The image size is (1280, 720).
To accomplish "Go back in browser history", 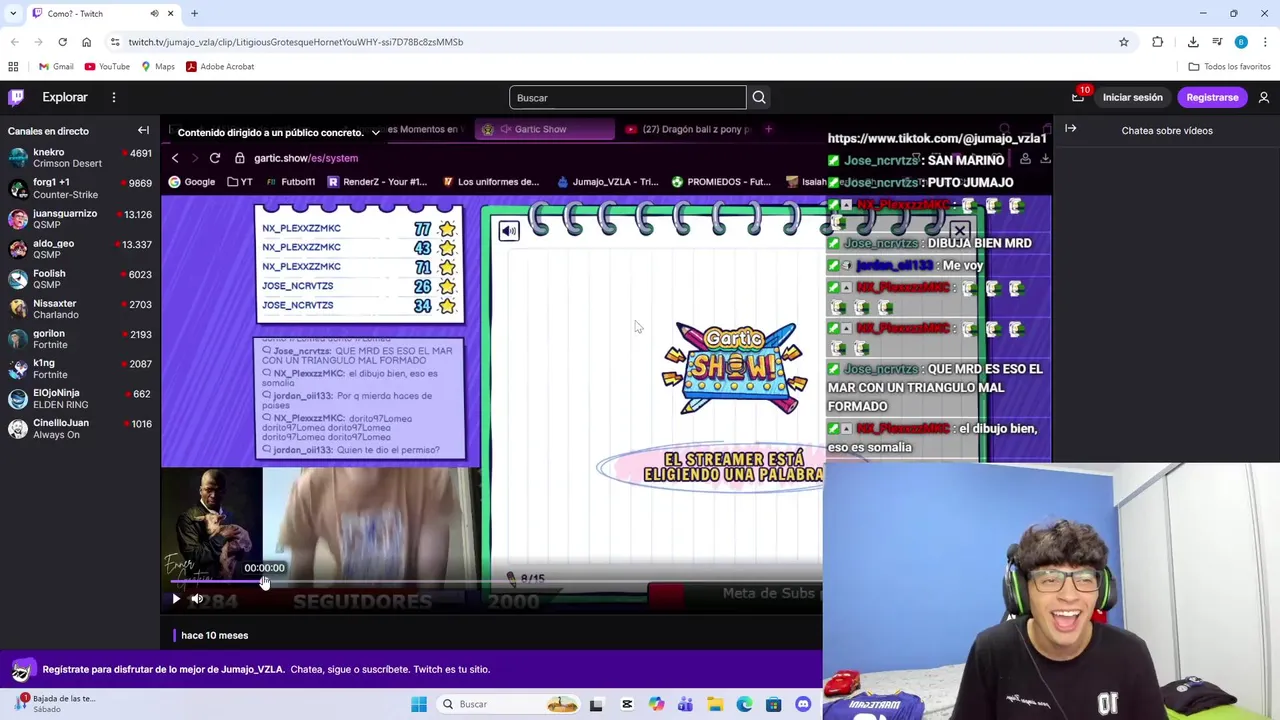I will coord(14,42).
